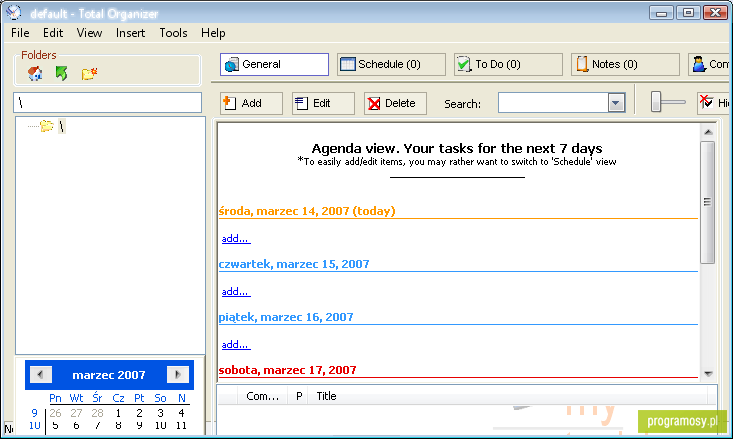Click the czwartek, marzec 15, 2007 heading
Image resolution: width=733 pixels, height=439 pixels.
click(294, 264)
